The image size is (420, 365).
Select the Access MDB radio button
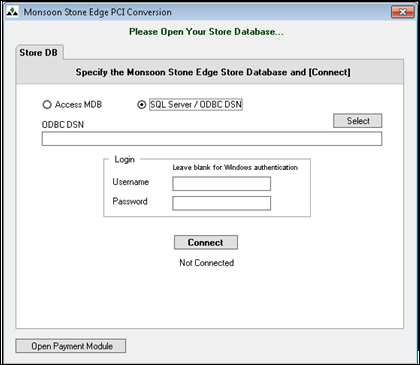tap(47, 105)
